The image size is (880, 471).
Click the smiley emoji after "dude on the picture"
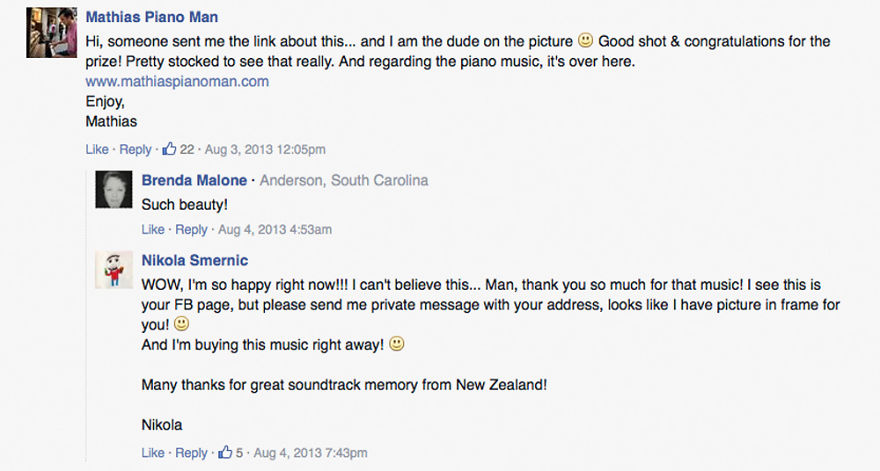coord(585,42)
